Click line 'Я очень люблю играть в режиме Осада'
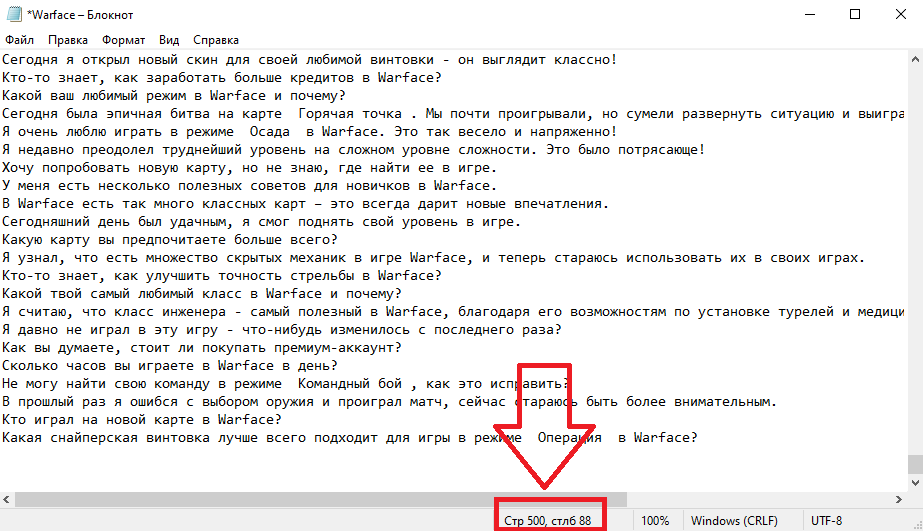The height and width of the screenshot is (531, 923). point(309,132)
